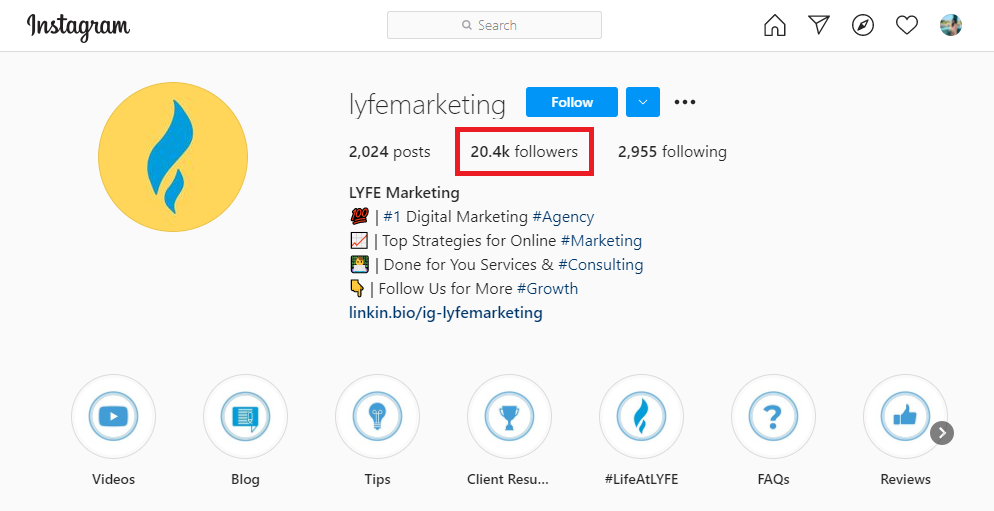View the 20.4k followers list
The height and width of the screenshot is (511, 994).
click(524, 152)
